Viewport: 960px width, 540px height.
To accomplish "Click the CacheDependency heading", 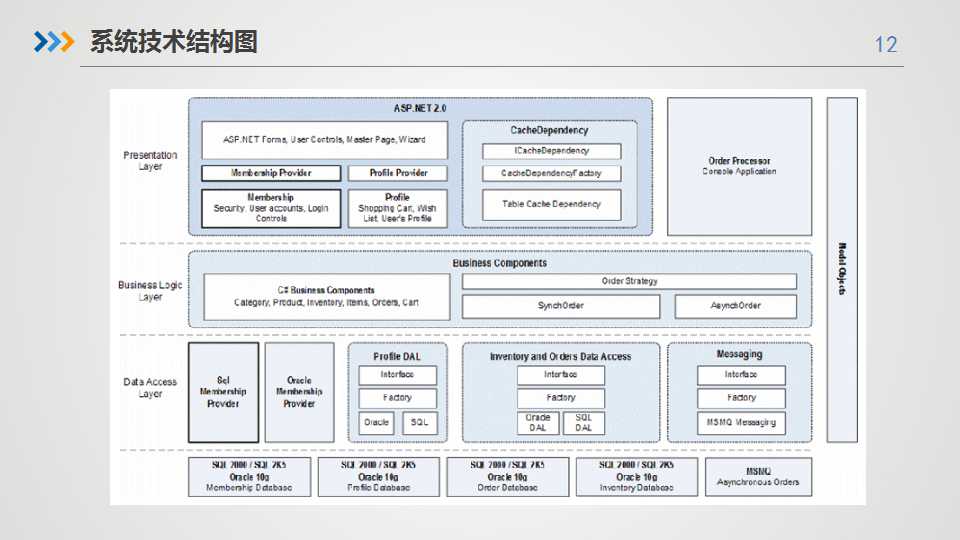I will (x=549, y=130).
